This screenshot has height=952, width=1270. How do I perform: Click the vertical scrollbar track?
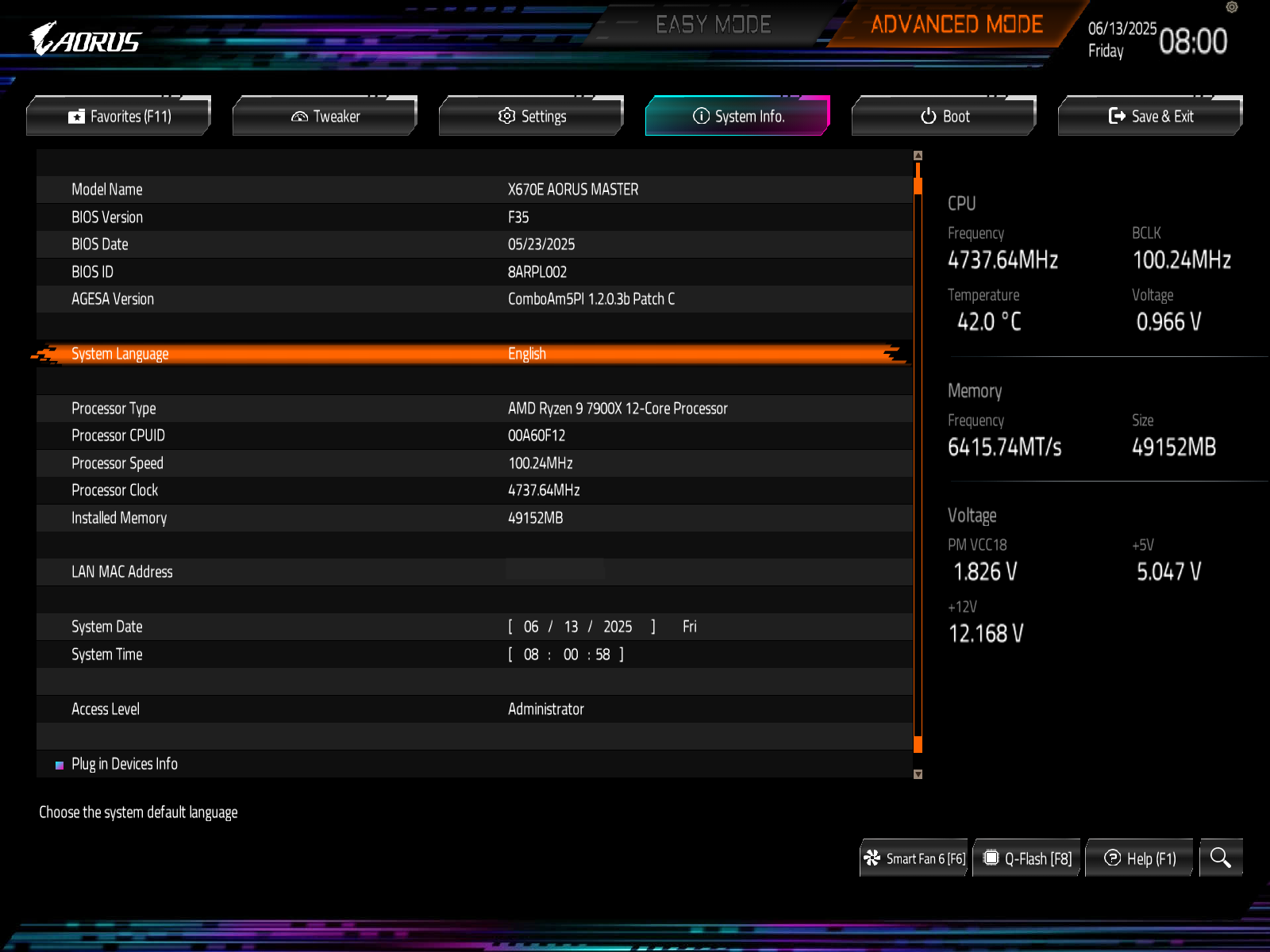[918, 465]
